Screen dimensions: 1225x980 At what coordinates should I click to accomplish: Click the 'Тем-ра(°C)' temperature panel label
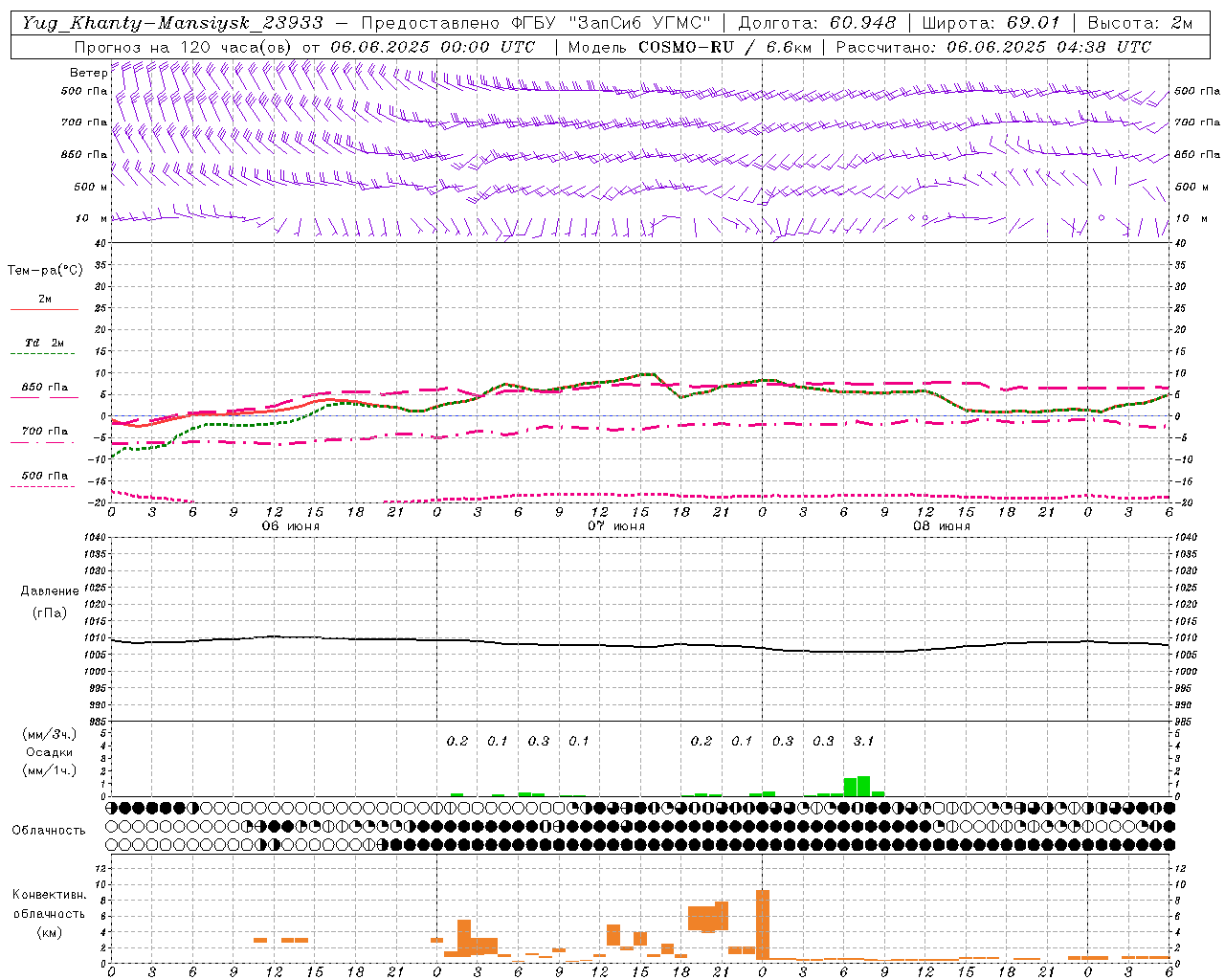point(45,271)
